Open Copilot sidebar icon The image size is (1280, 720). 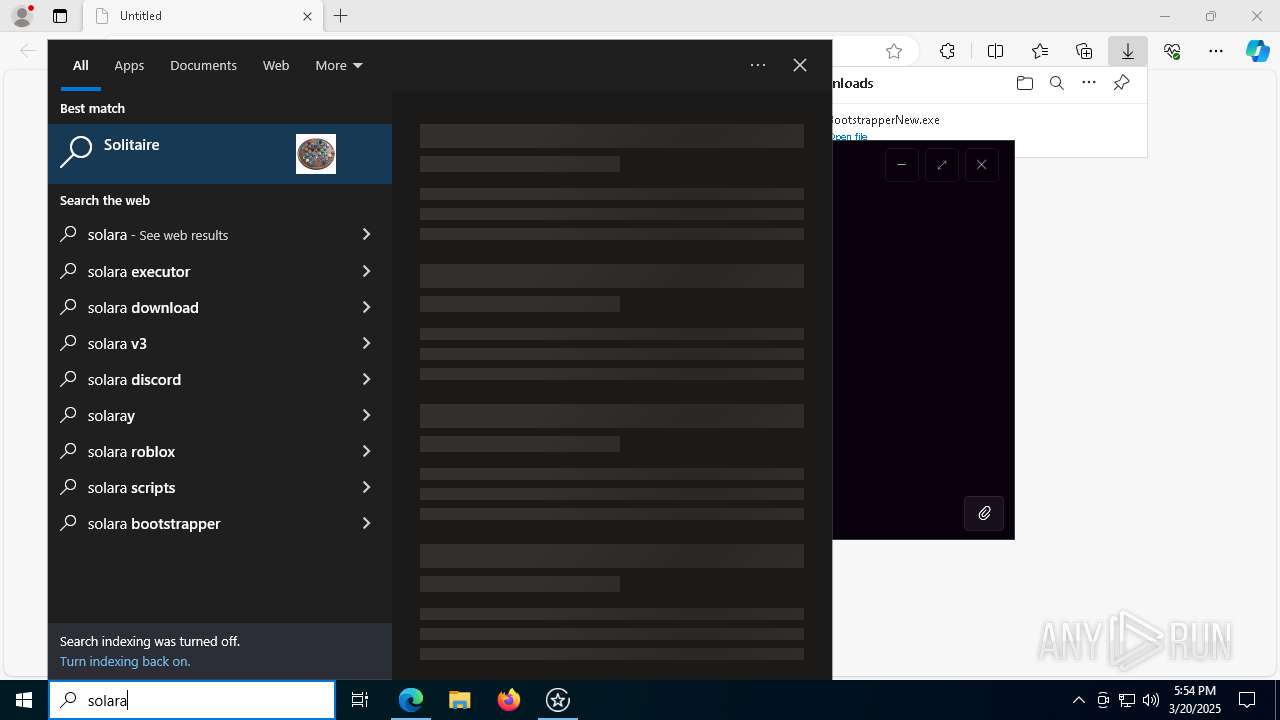tap(1257, 51)
